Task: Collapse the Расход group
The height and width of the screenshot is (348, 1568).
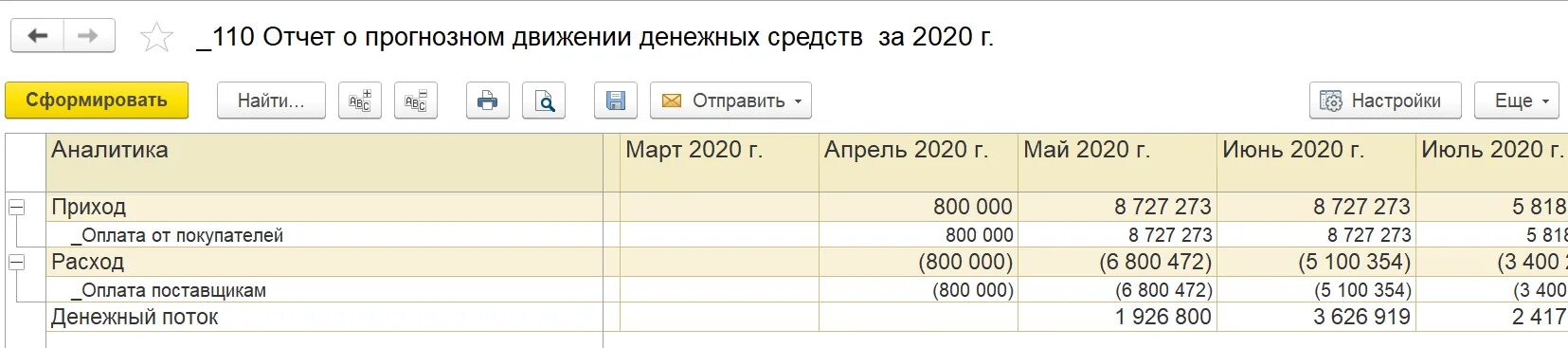Action: 17,262
